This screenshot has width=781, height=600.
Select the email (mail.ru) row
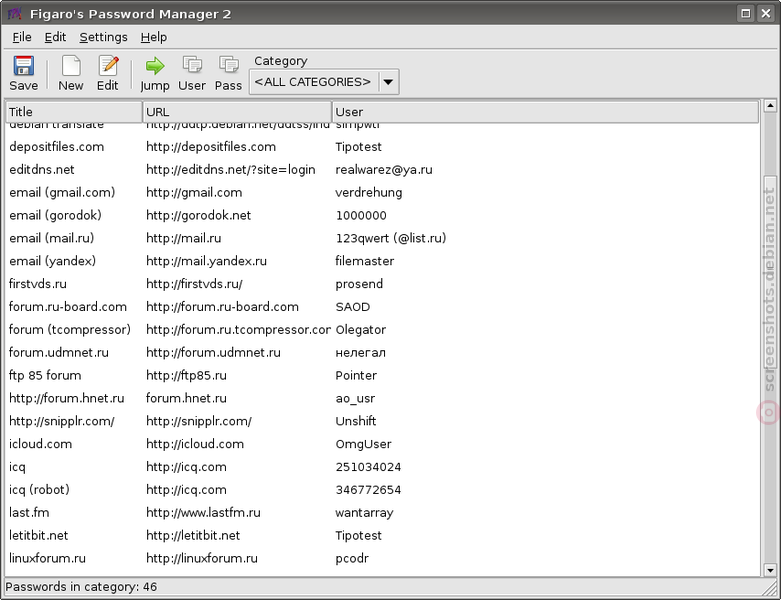[x=383, y=239]
